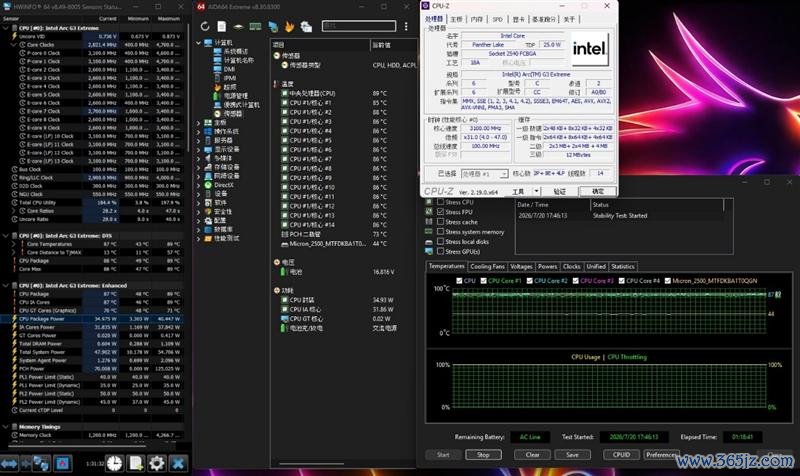Open Cooling Fans tab in stability test
Image resolution: width=800 pixels, height=476 pixels.
(x=487, y=266)
